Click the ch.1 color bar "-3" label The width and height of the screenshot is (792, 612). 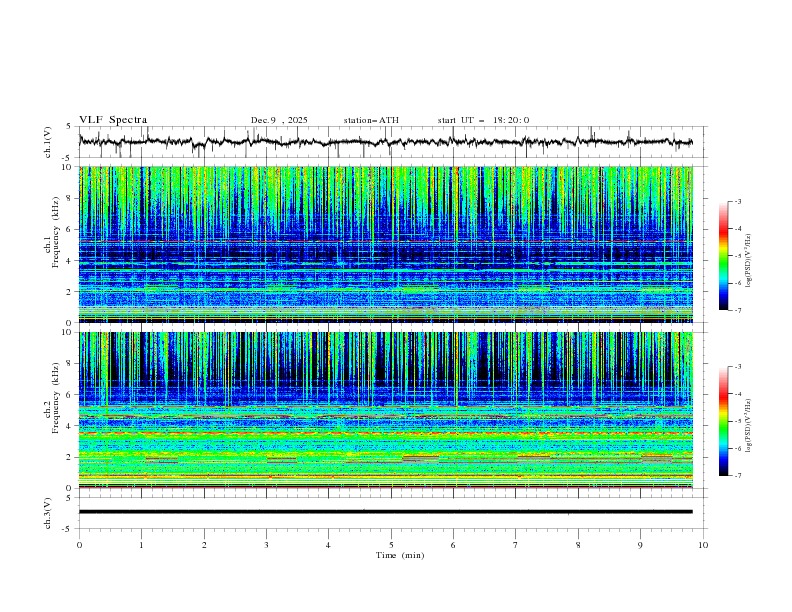(737, 201)
